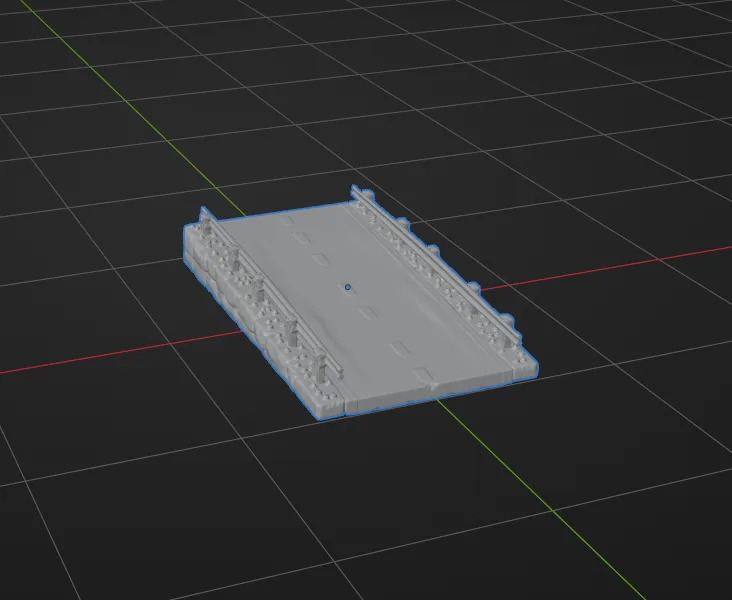Click the nearest post on the left guardrail
The image size is (732, 600).
pyautogui.click(x=321, y=369)
